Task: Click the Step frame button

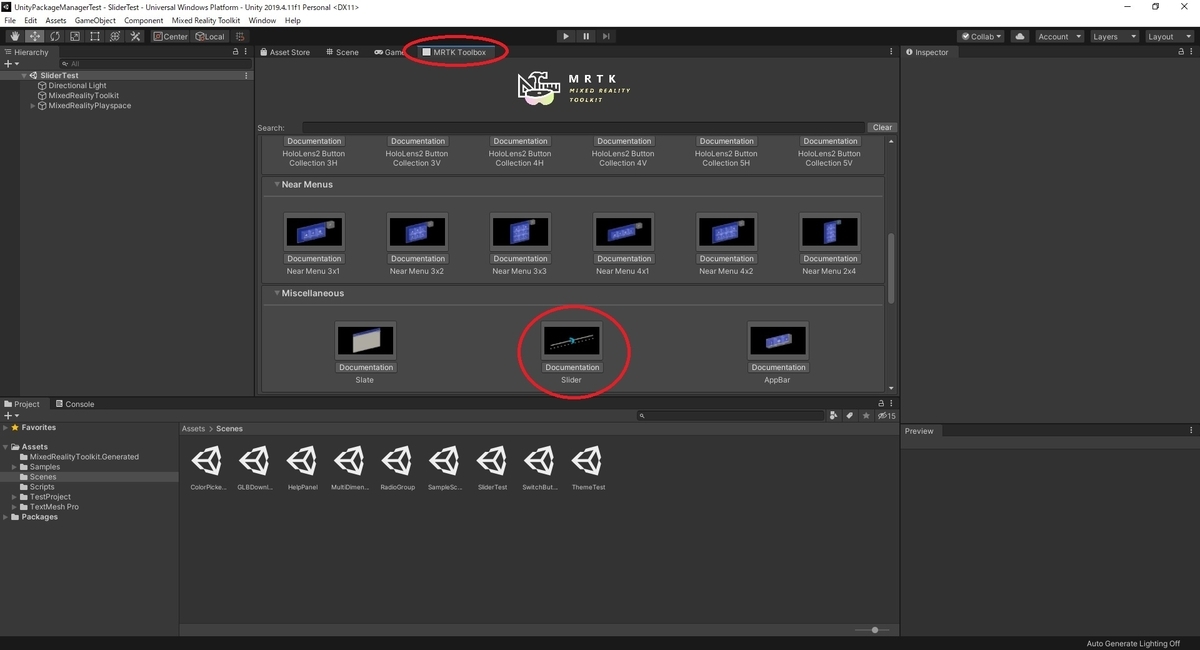Action: [x=606, y=36]
